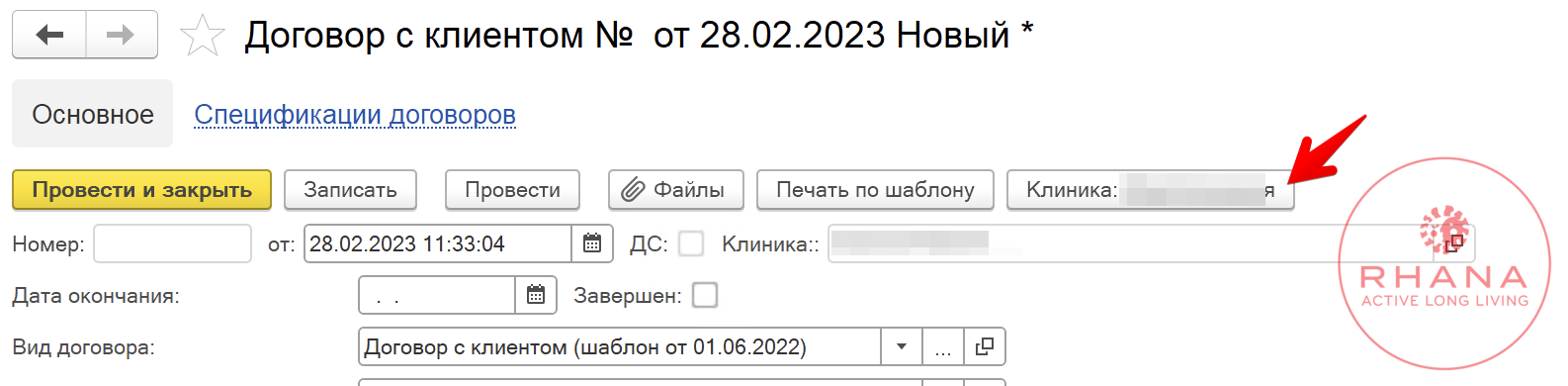Screen dimensions: 1568x386
Task: Open the Клиника field's linked record icon
Action: (x=1453, y=243)
